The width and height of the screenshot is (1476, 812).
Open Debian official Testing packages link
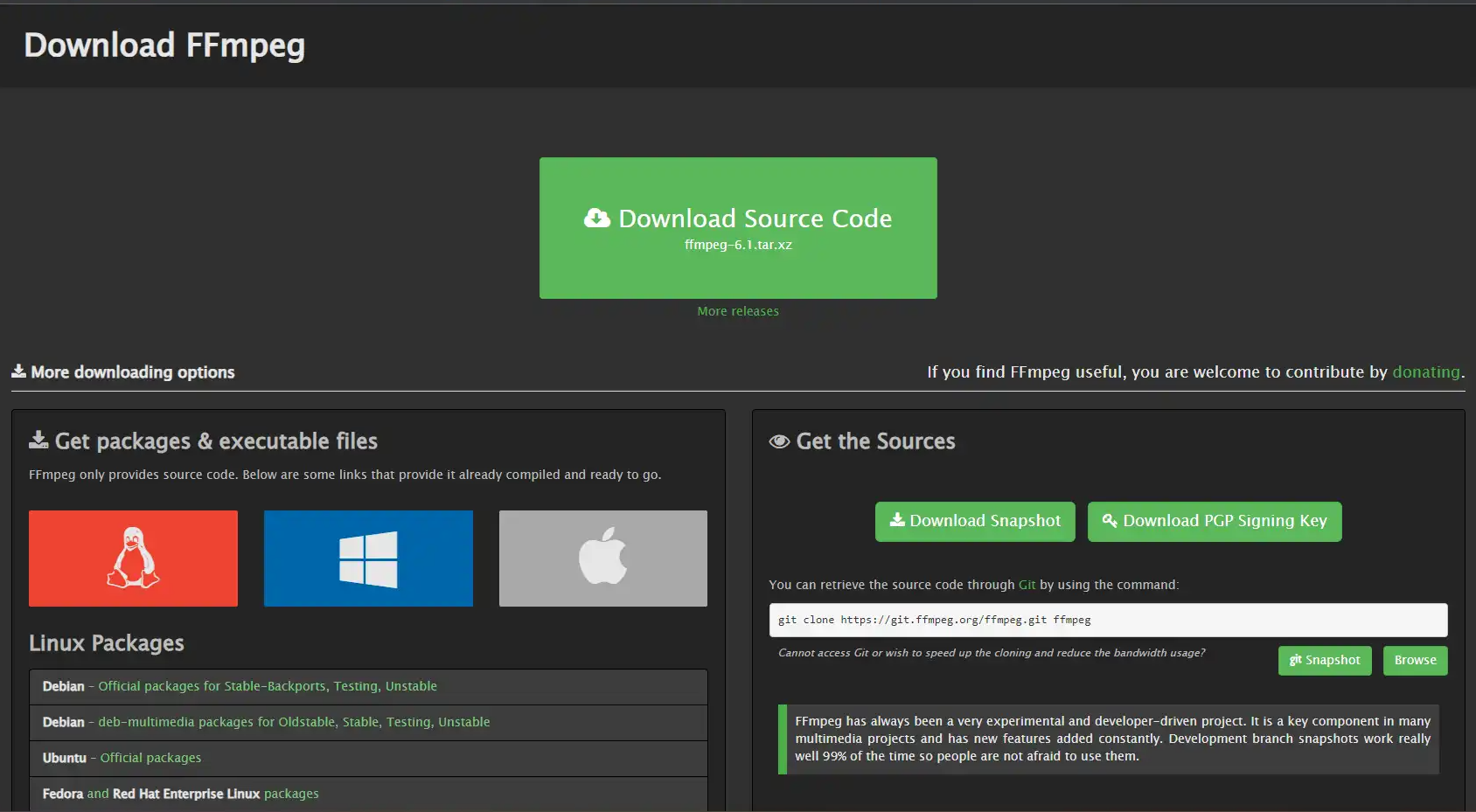pyautogui.click(x=356, y=686)
